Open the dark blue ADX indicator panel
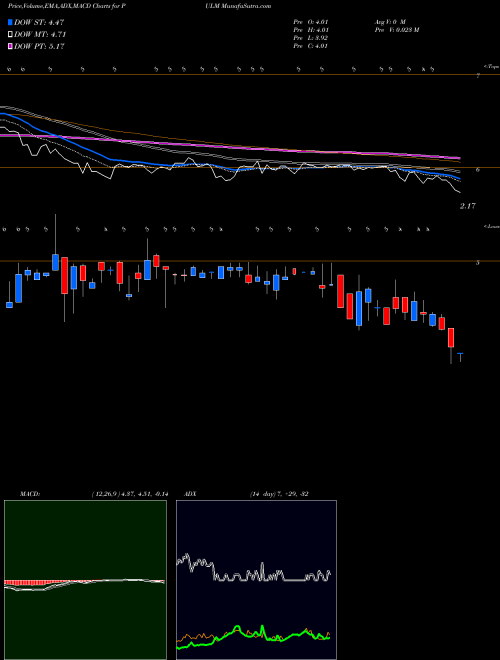 [256, 580]
